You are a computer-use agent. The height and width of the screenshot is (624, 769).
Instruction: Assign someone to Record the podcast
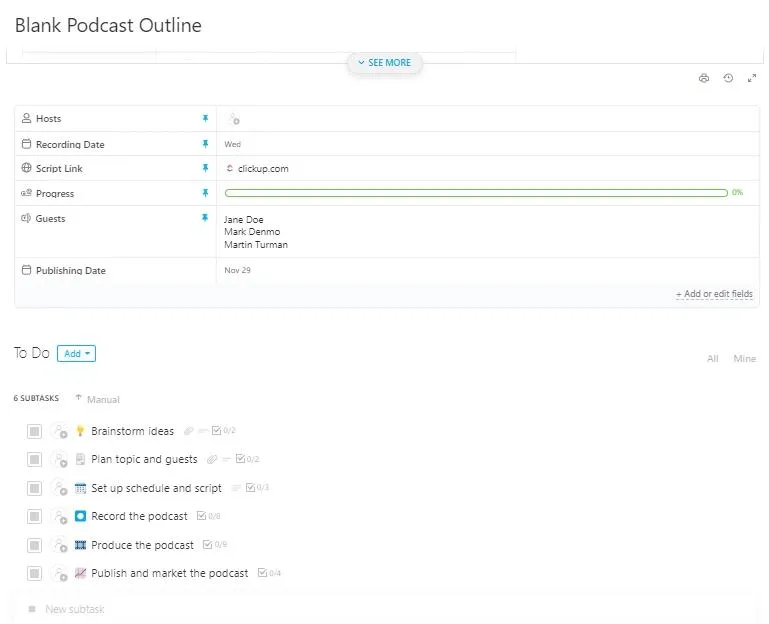click(60, 517)
